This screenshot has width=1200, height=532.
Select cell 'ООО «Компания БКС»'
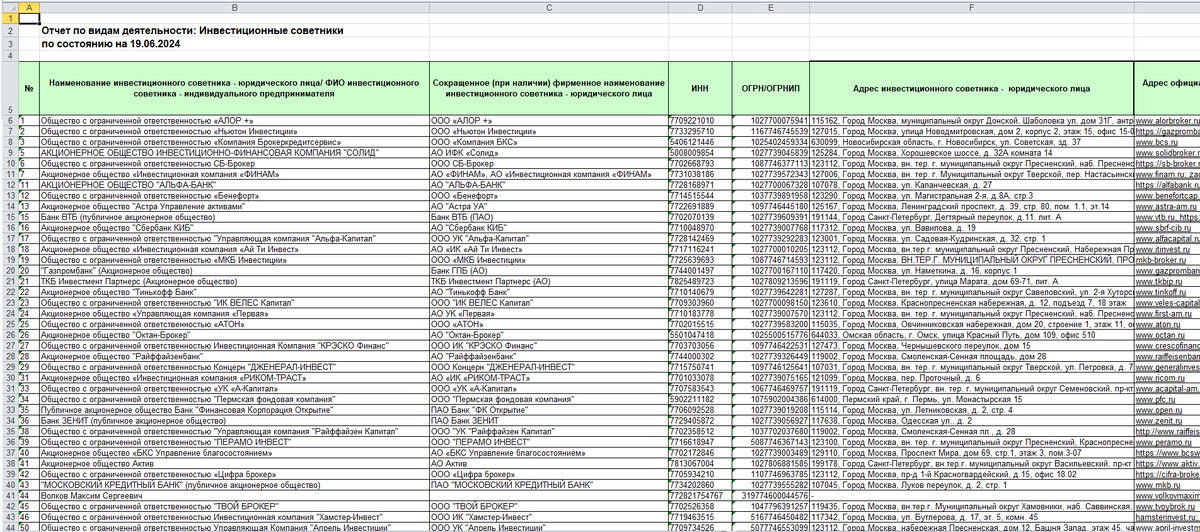click(547, 141)
